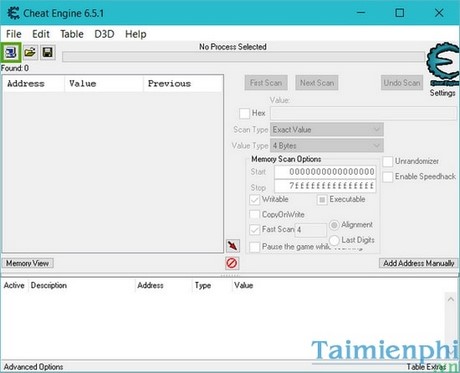Click the Value column header in results
Image resolution: width=460 pixels, height=373 pixels.
click(104, 84)
